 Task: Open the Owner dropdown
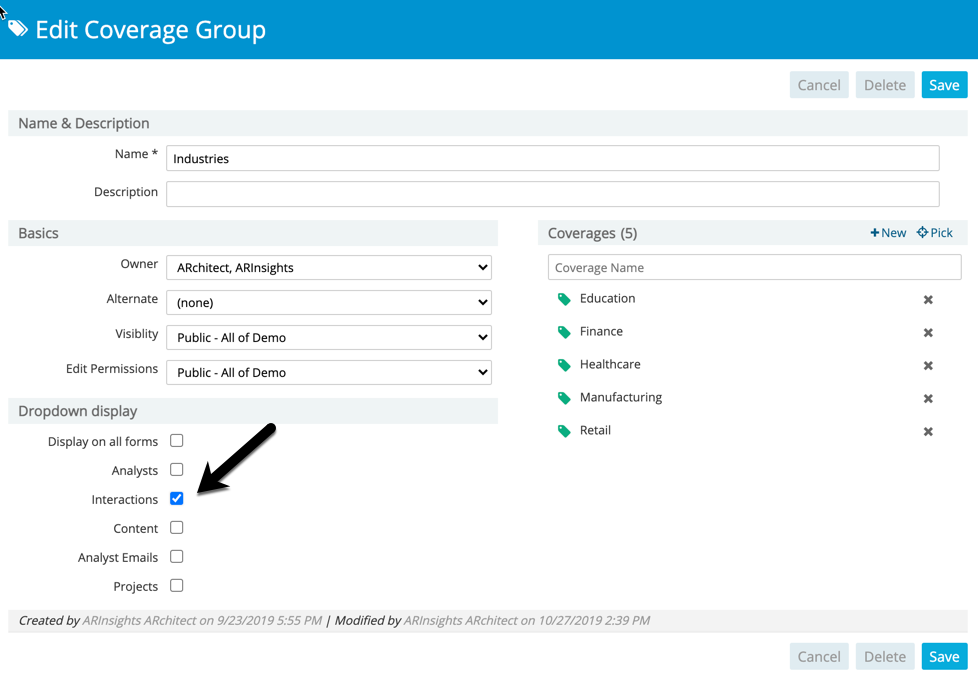[x=329, y=268]
